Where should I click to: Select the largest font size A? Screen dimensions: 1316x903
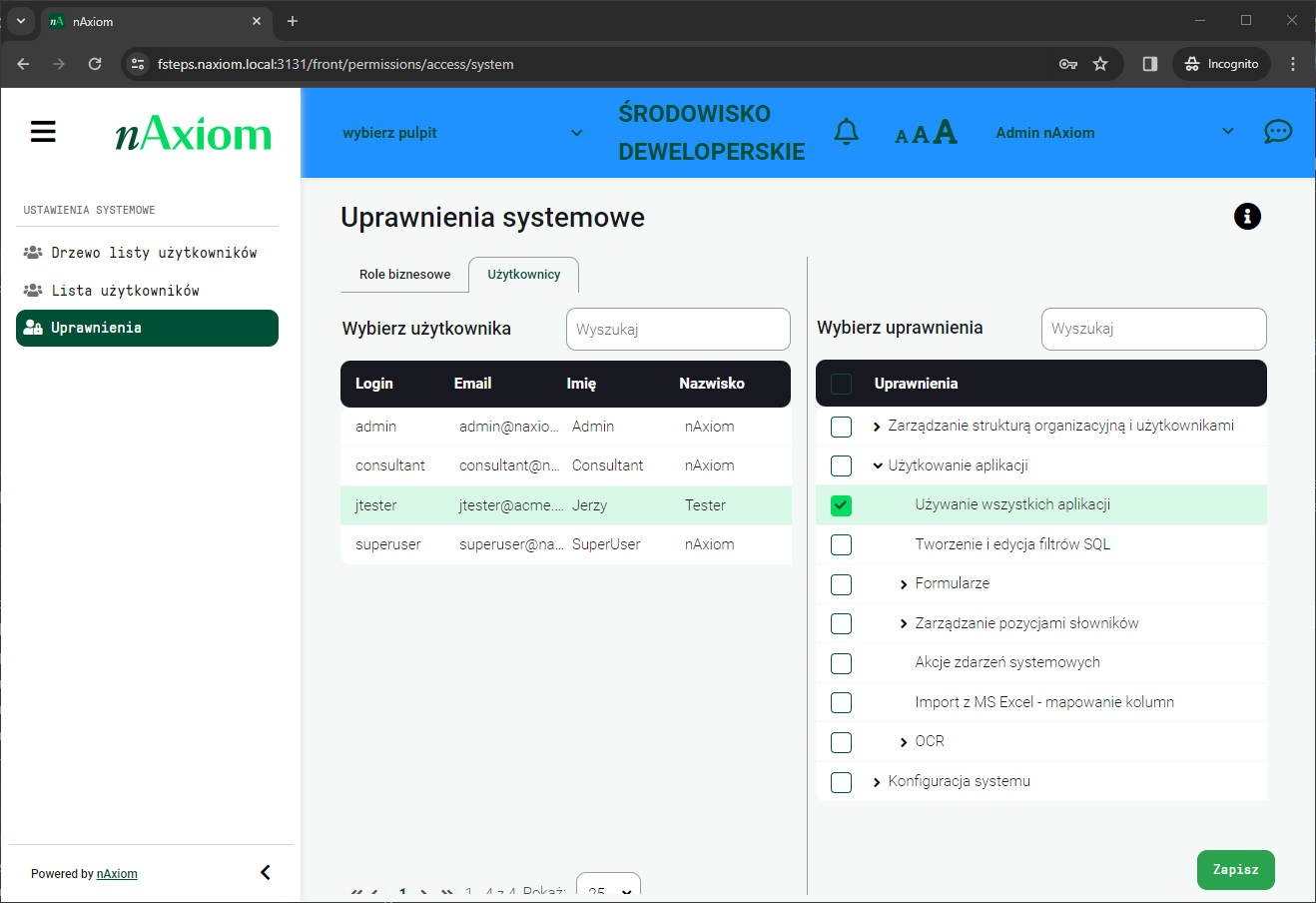click(x=945, y=132)
